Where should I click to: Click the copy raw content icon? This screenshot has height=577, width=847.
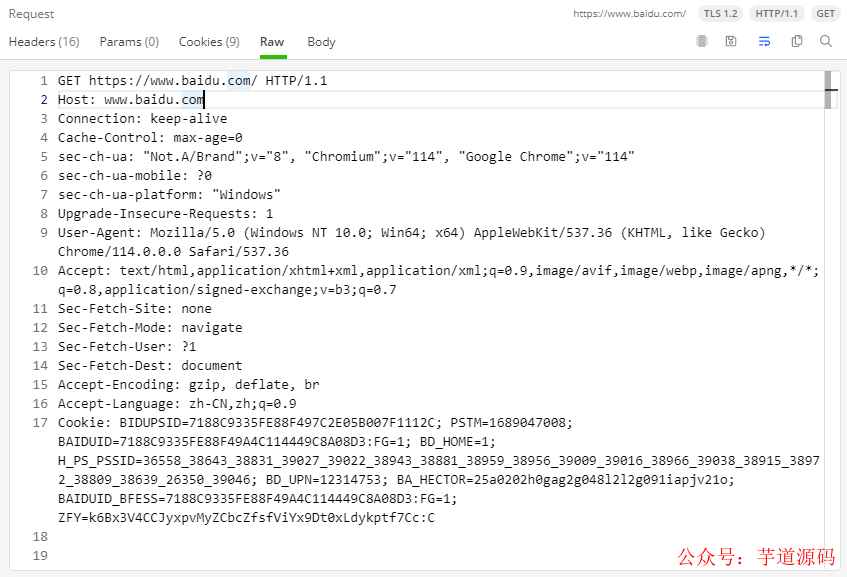click(797, 41)
